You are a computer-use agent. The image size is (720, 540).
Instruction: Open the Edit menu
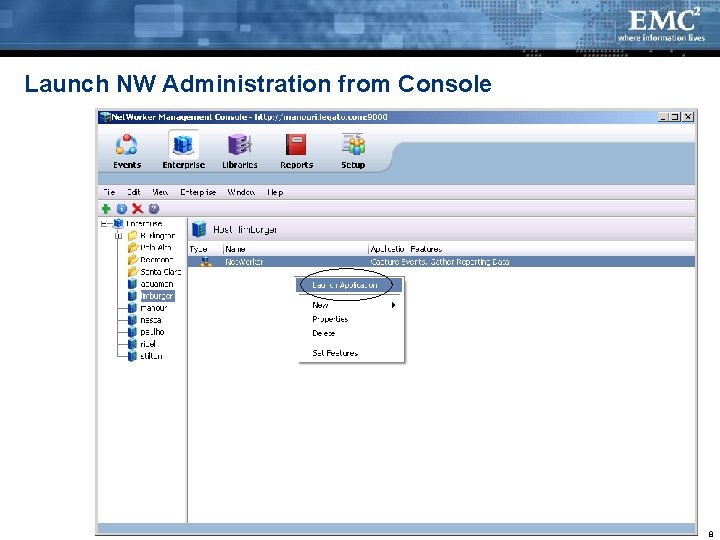click(134, 192)
